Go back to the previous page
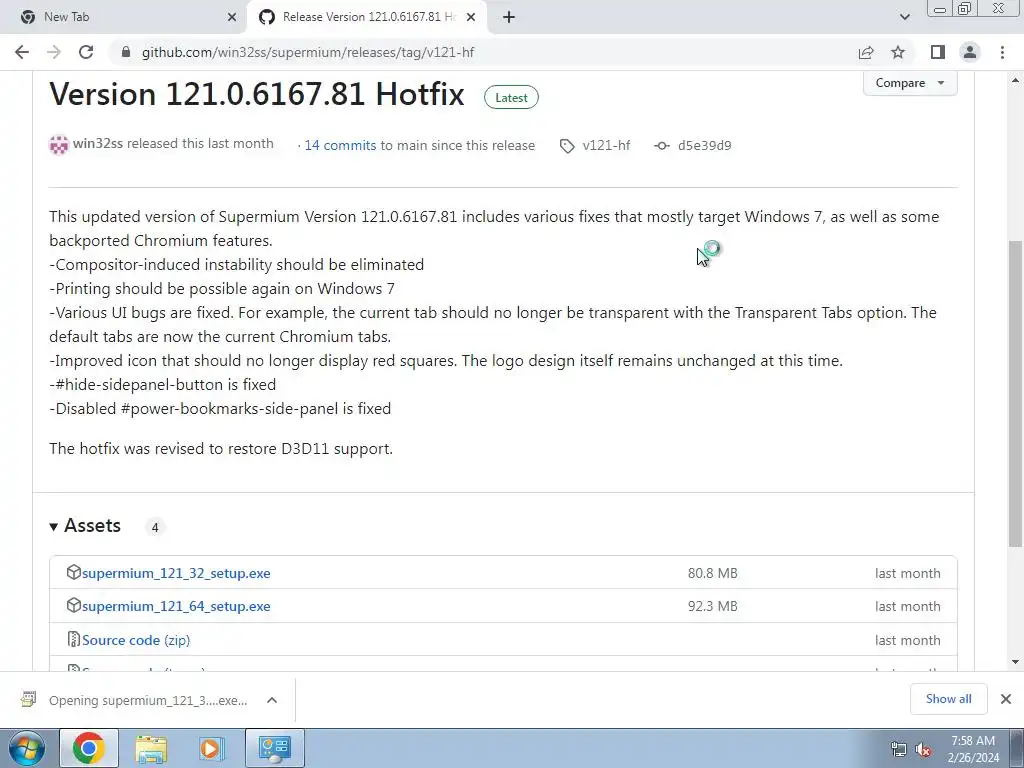This screenshot has height=768, width=1024. [22, 52]
